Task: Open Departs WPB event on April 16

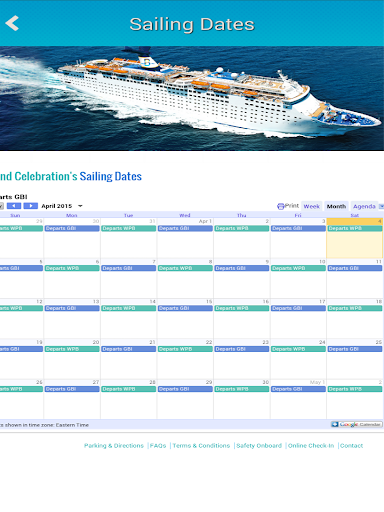Action: (242, 308)
